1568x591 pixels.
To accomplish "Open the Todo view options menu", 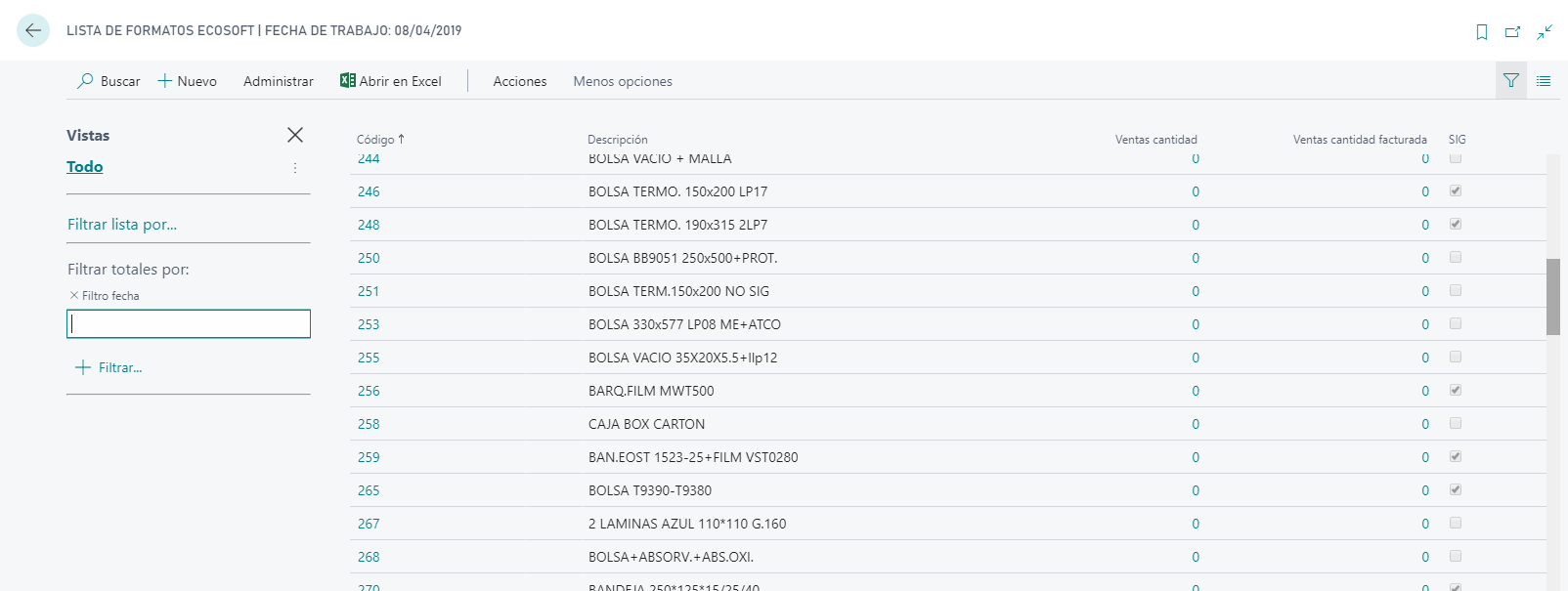I will [295, 168].
